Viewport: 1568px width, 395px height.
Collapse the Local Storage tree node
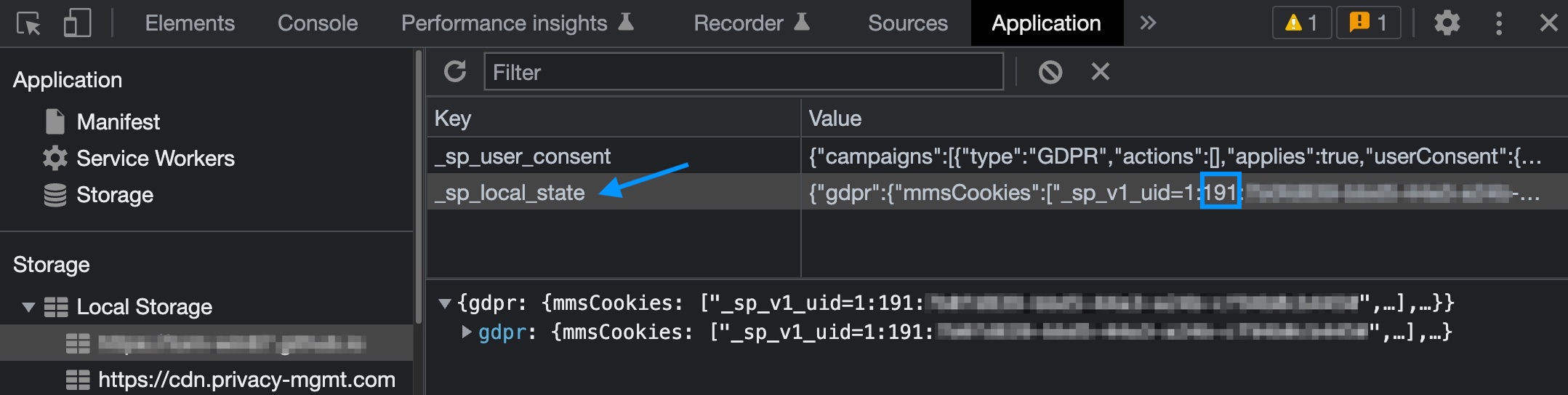click(x=28, y=307)
